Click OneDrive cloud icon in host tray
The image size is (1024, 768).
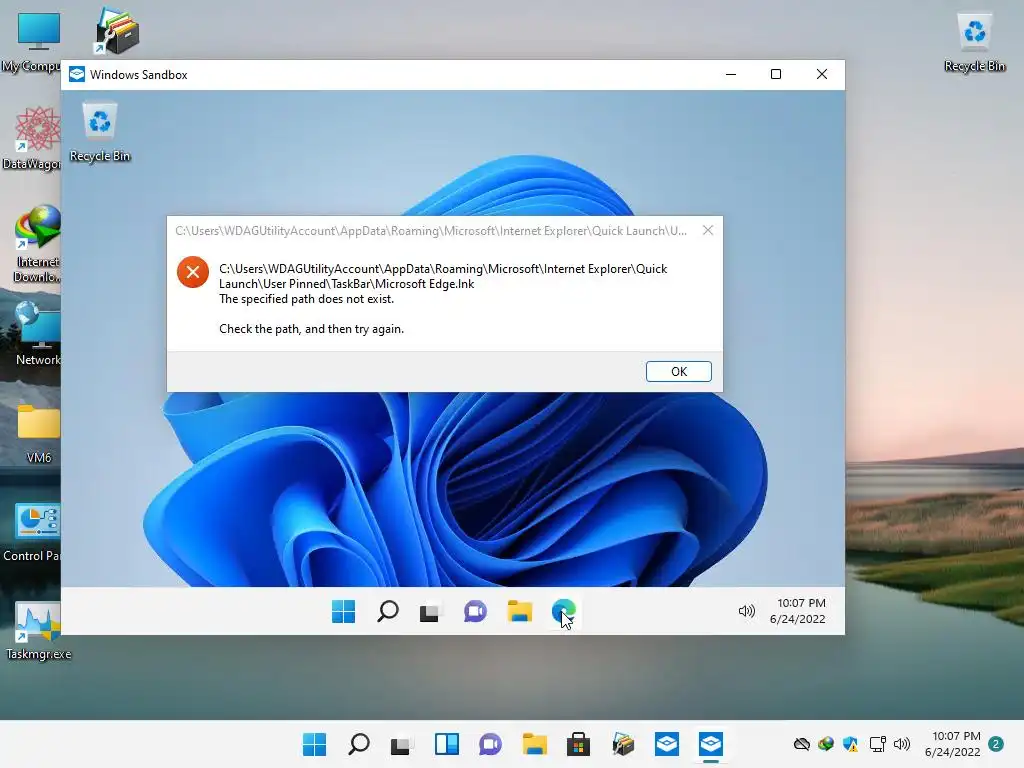coord(801,744)
